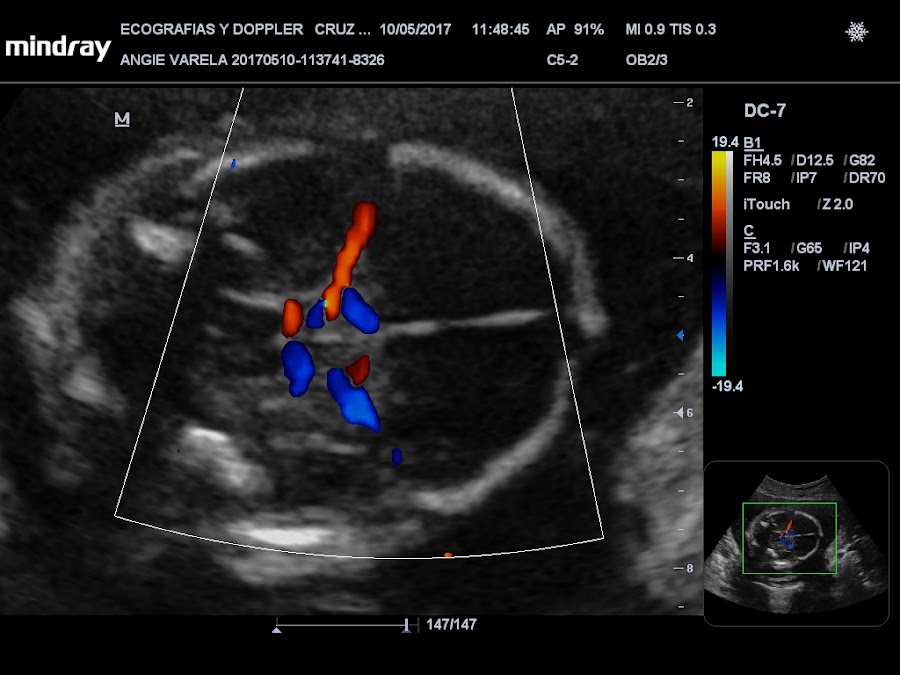The image size is (900, 675).
Task: Select the B1 parameter heading
Action: [x=752, y=143]
